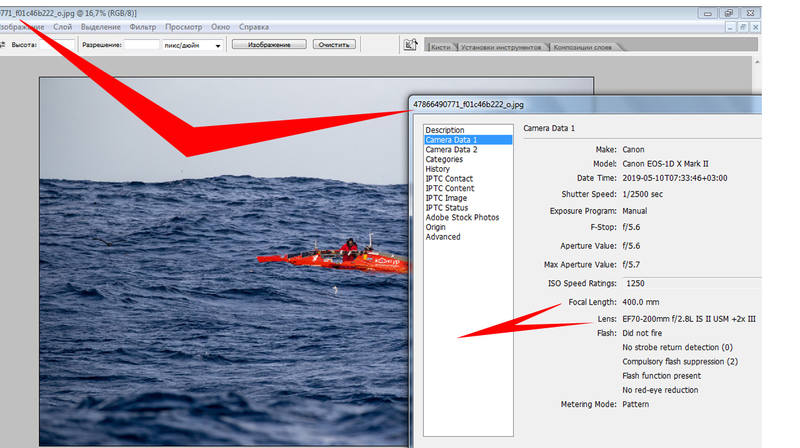Click the Flash value Did not fire
Image resolution: width=800 pixels, height=448 pixels.
pyautogui.click(x=642, y=333)
